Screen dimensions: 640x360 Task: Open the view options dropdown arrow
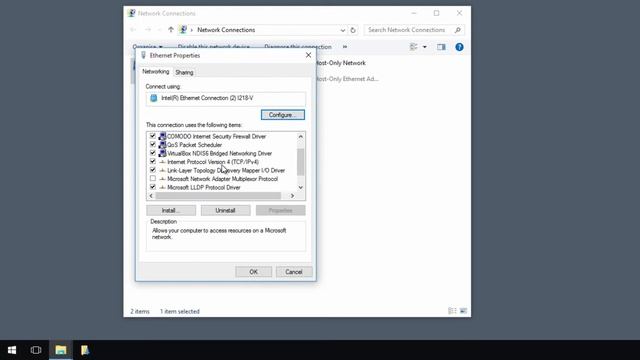coord(424,47)
